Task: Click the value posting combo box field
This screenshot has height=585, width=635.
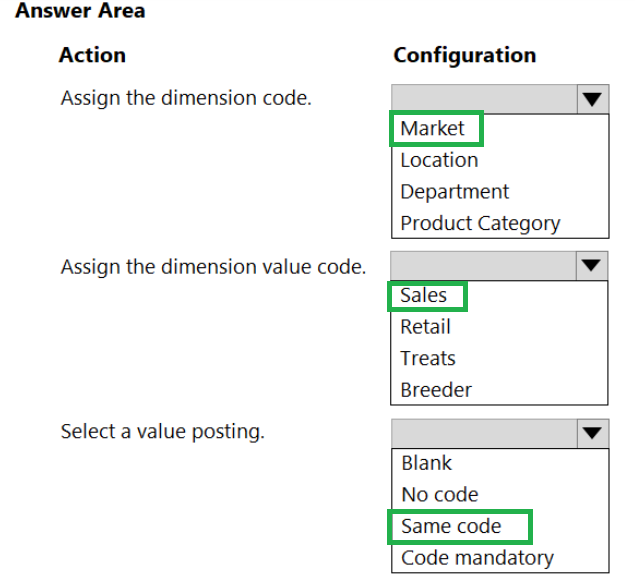Action: coord(484,434)
